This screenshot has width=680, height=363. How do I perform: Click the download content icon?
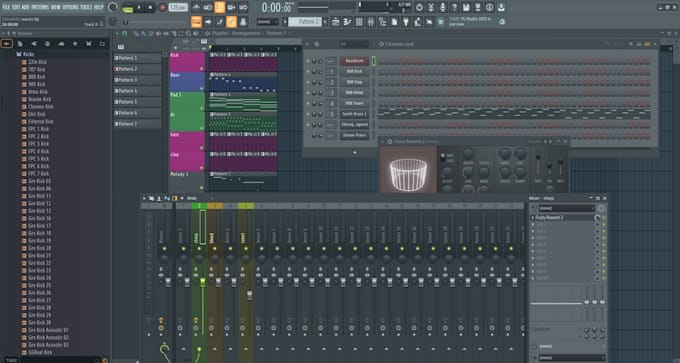(x=501, y=7)
